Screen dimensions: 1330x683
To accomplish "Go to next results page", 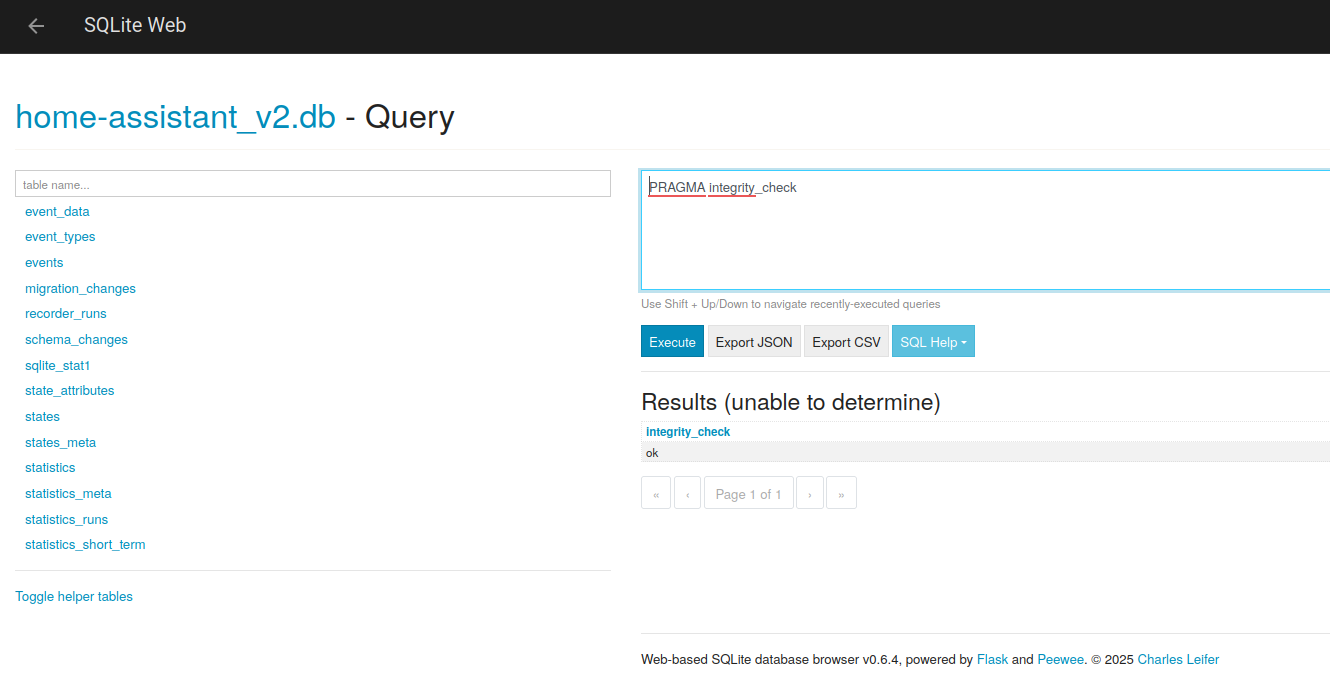I will (x=810, y=493).
